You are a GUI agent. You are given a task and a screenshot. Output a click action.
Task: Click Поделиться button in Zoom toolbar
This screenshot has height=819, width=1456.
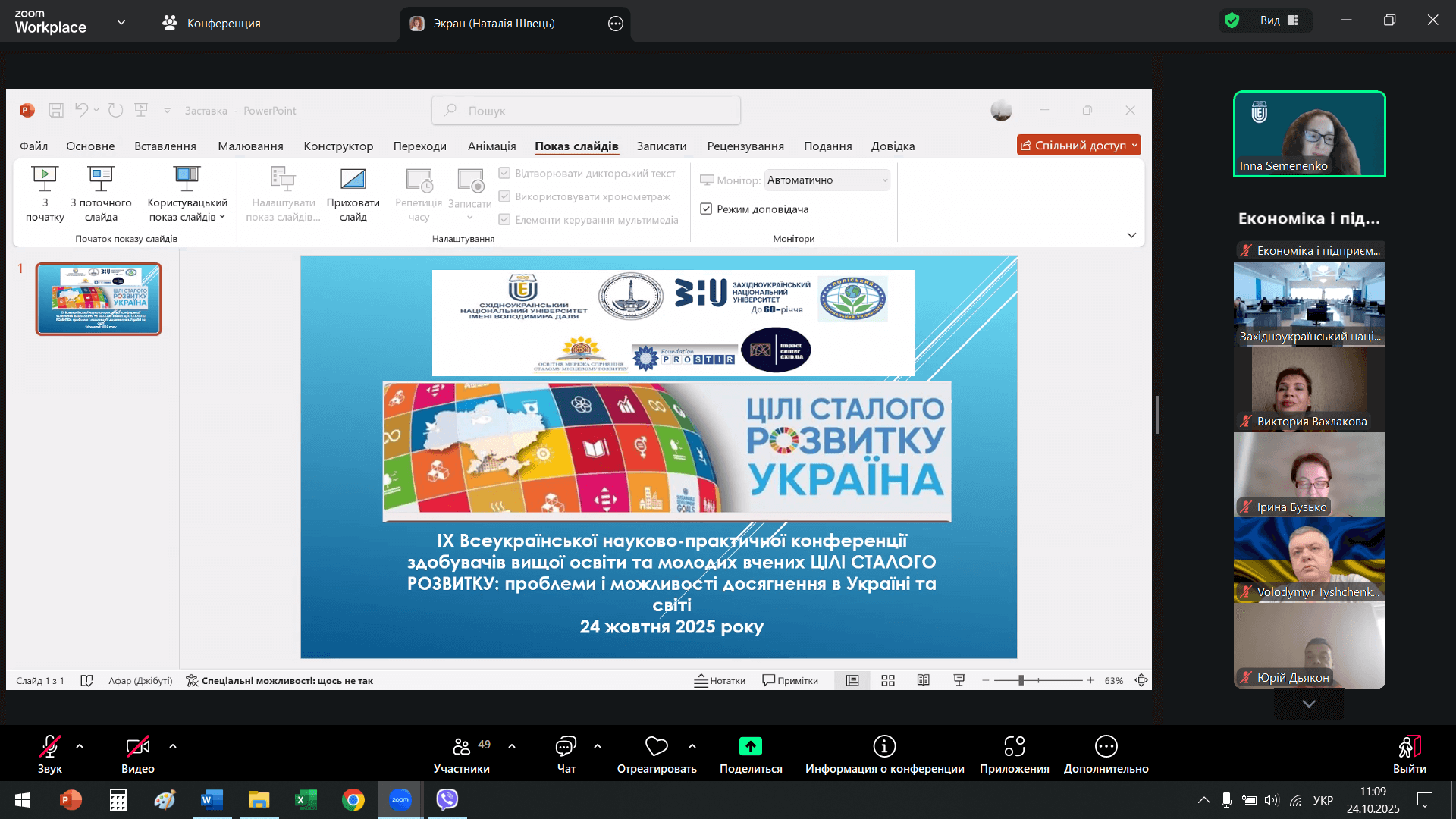pyautogui.click(x=750, y=752)
